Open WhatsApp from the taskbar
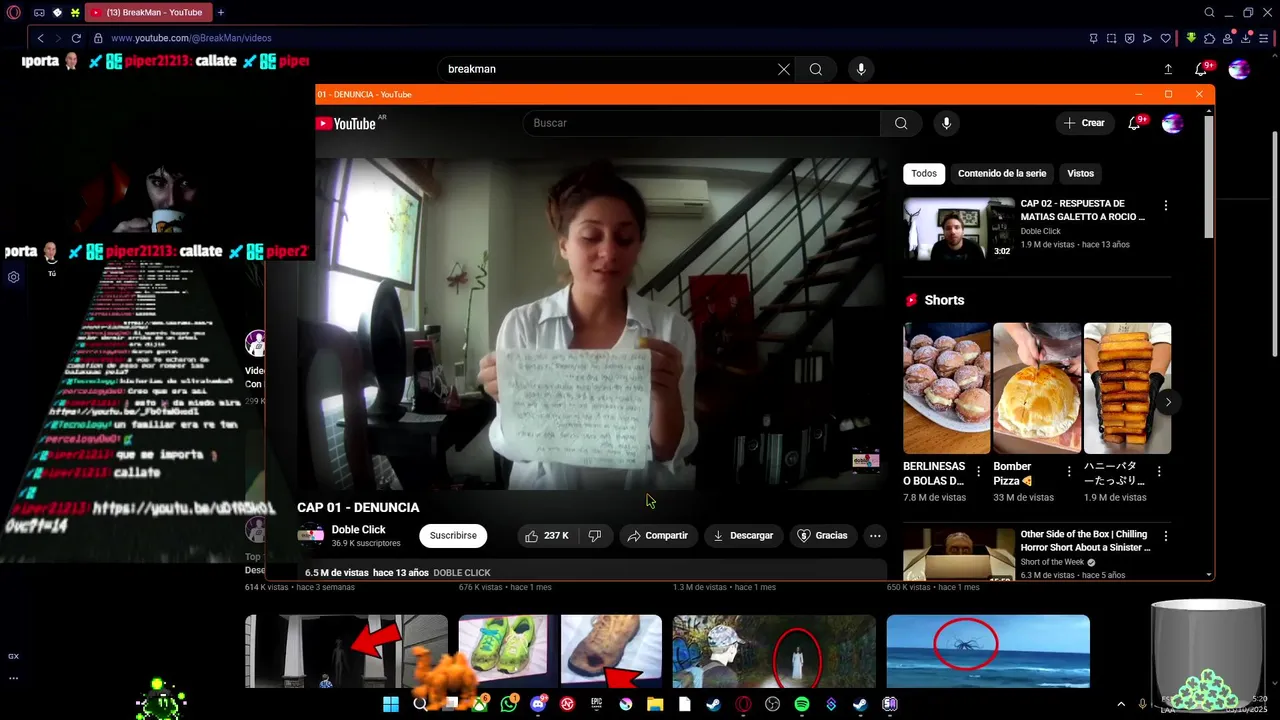 pos(509,704)
